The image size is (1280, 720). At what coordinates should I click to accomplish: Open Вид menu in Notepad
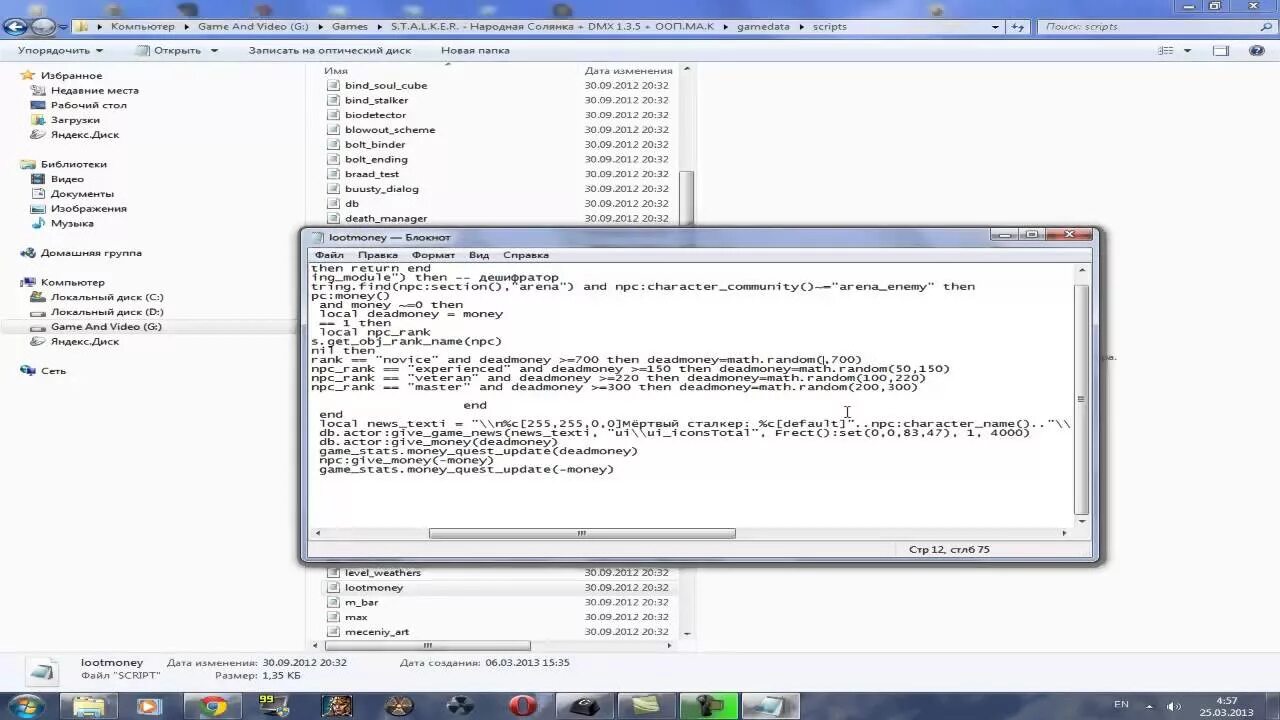pos(479,255)
